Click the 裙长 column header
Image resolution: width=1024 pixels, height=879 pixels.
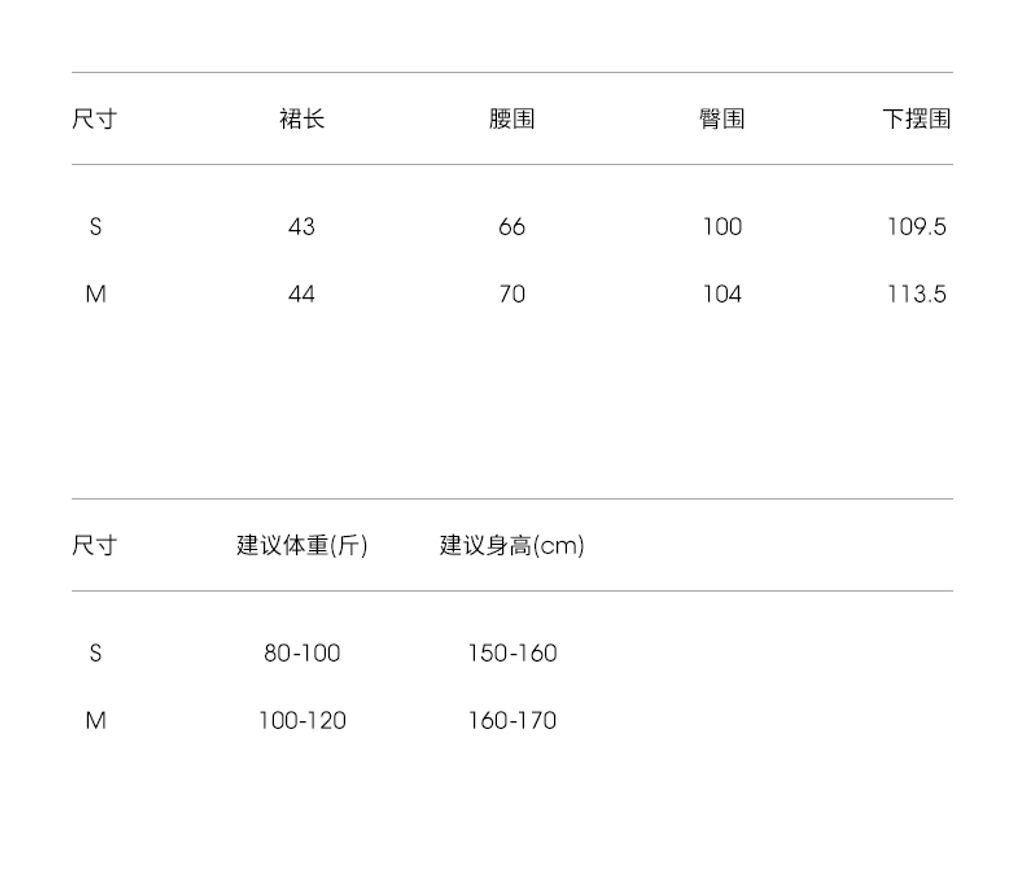coord(302,119)
